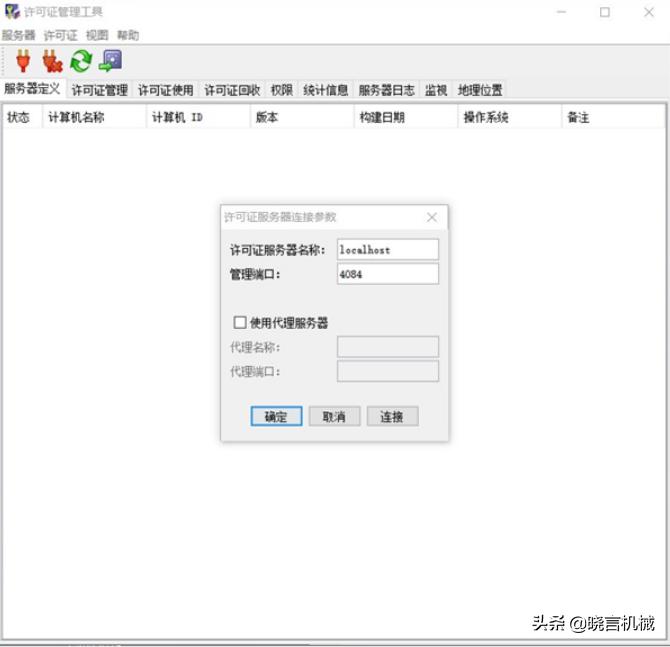The image size is (670, 647).
Task: Click the 连接 button in the dialog
Action: pos(392,416)
